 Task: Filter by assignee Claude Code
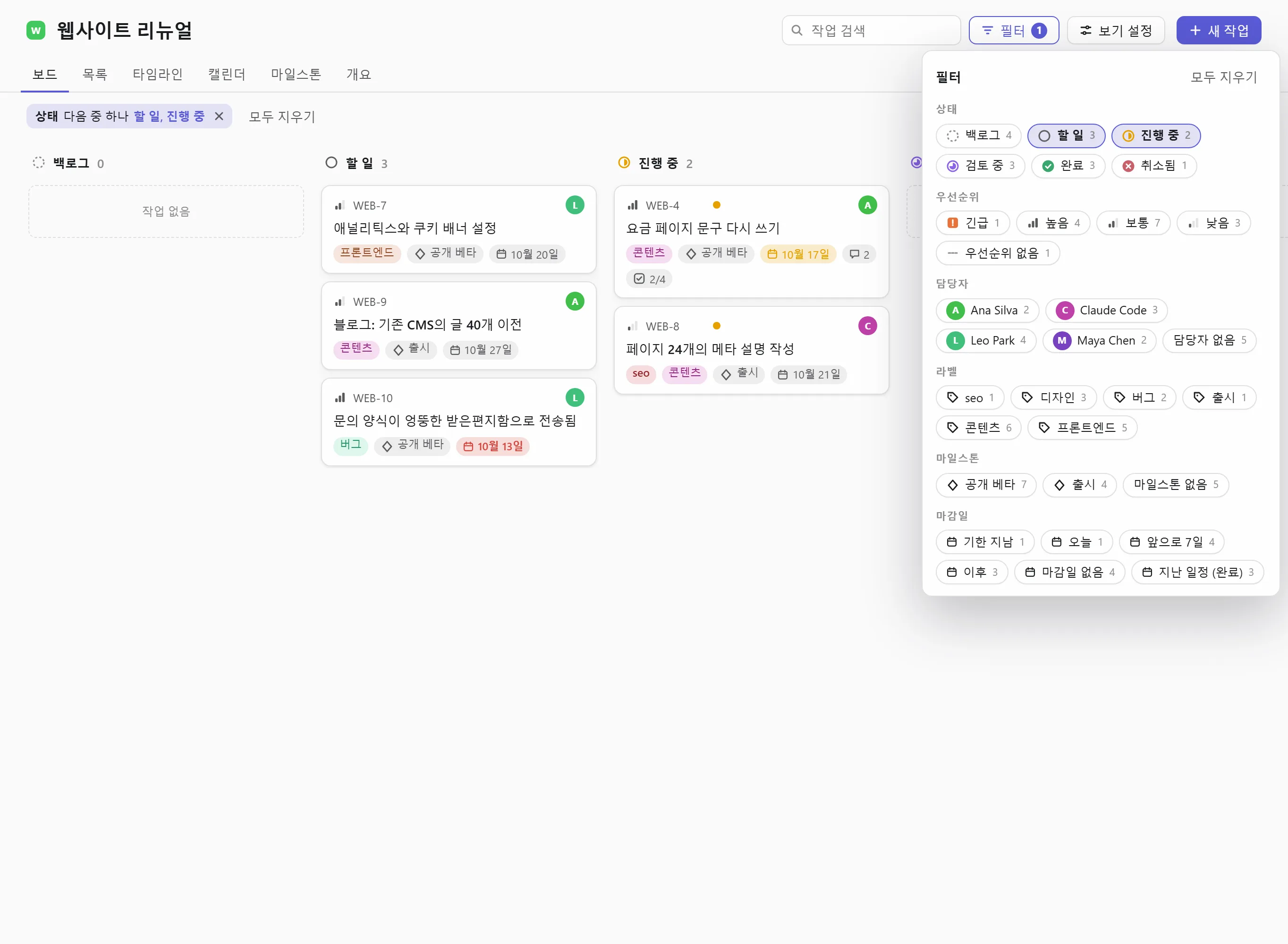click(1106, 310)
